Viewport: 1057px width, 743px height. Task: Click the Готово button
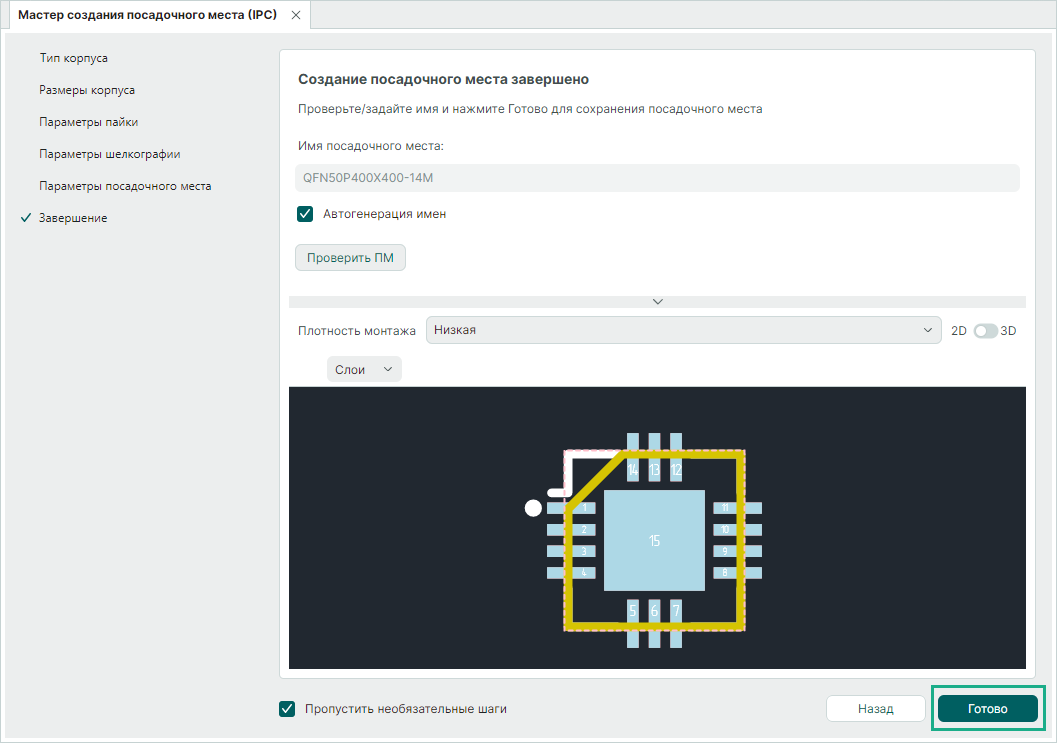click(987, 708)
